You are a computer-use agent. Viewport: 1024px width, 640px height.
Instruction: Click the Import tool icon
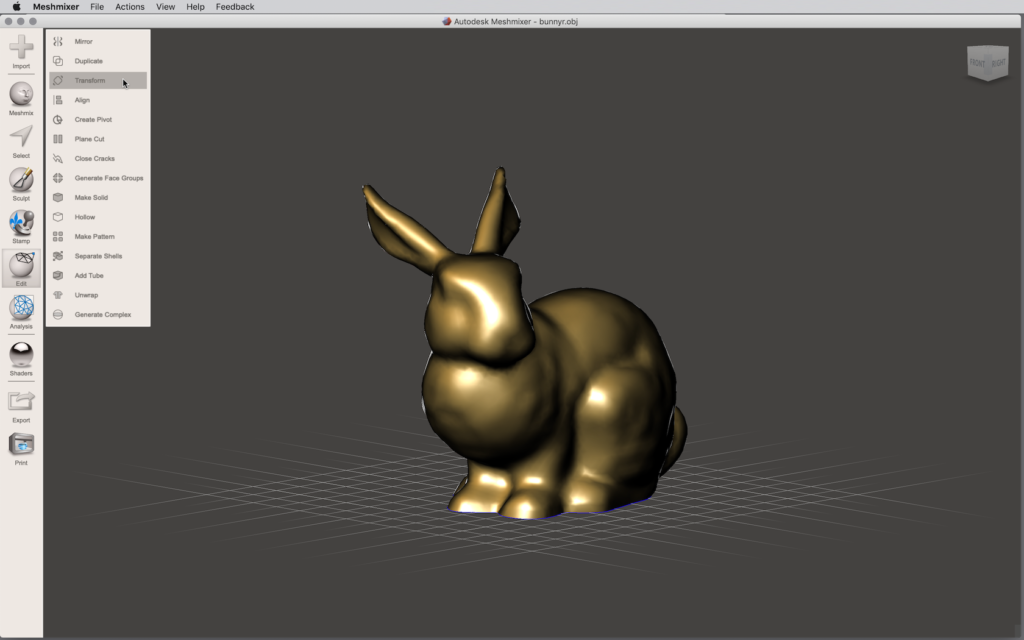tap(21, 47)
